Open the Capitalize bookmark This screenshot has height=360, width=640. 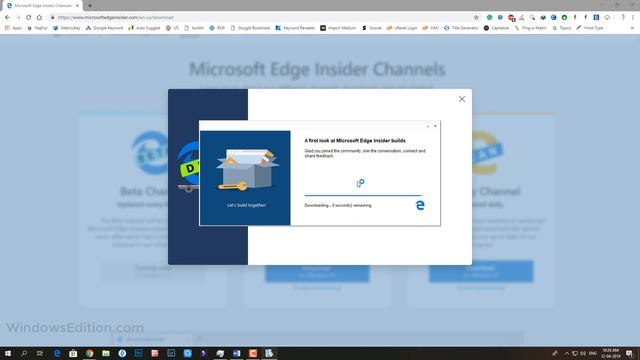(x=496, y=28)
